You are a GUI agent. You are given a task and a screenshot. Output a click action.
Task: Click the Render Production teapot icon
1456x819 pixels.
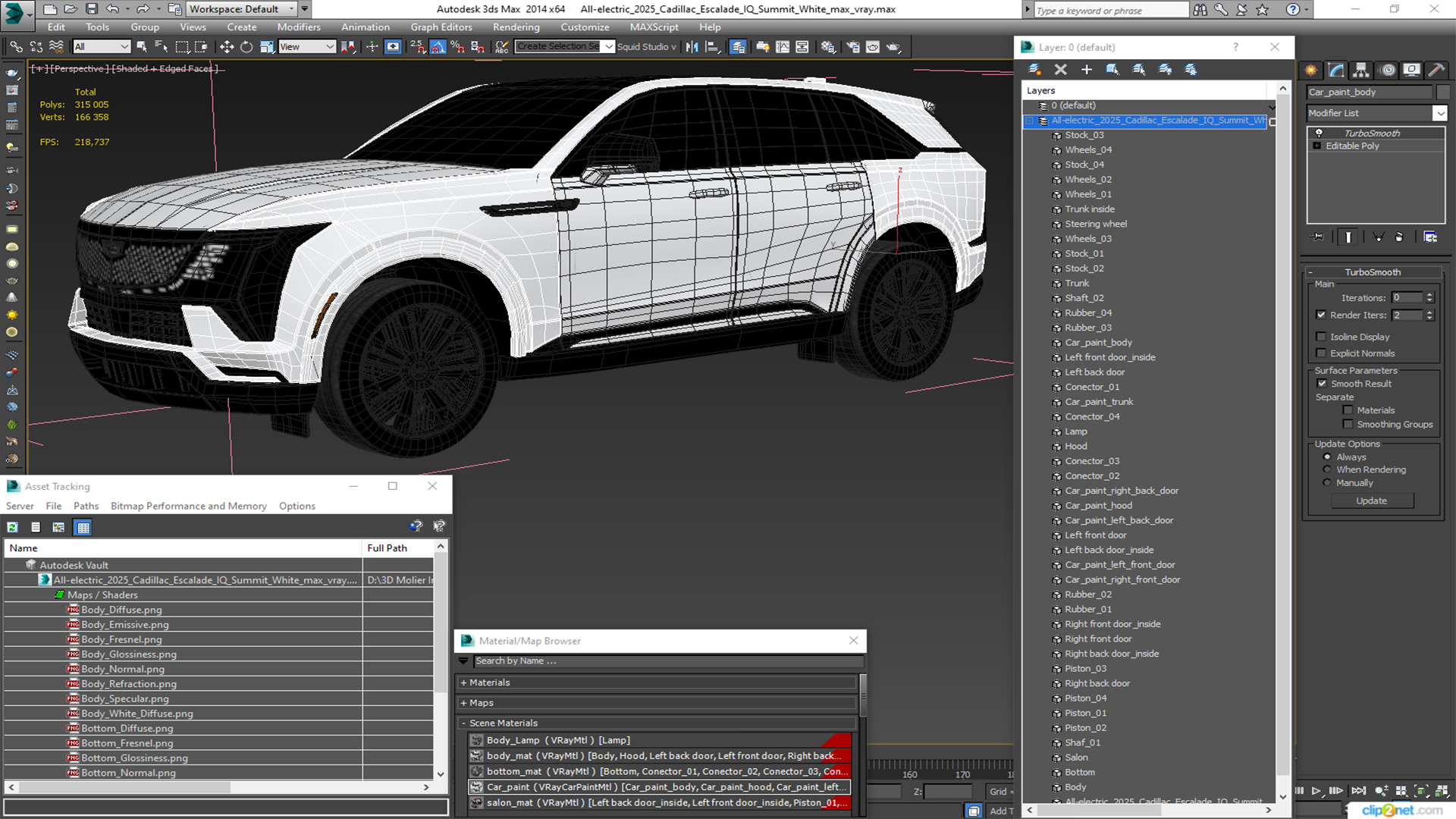[x=894, y=47]
